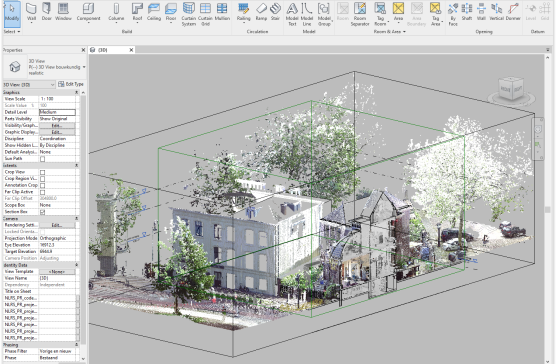Click the Edit Type button
Image resolution: width=556 pixels, height=364 pixels.
[71, 84]
